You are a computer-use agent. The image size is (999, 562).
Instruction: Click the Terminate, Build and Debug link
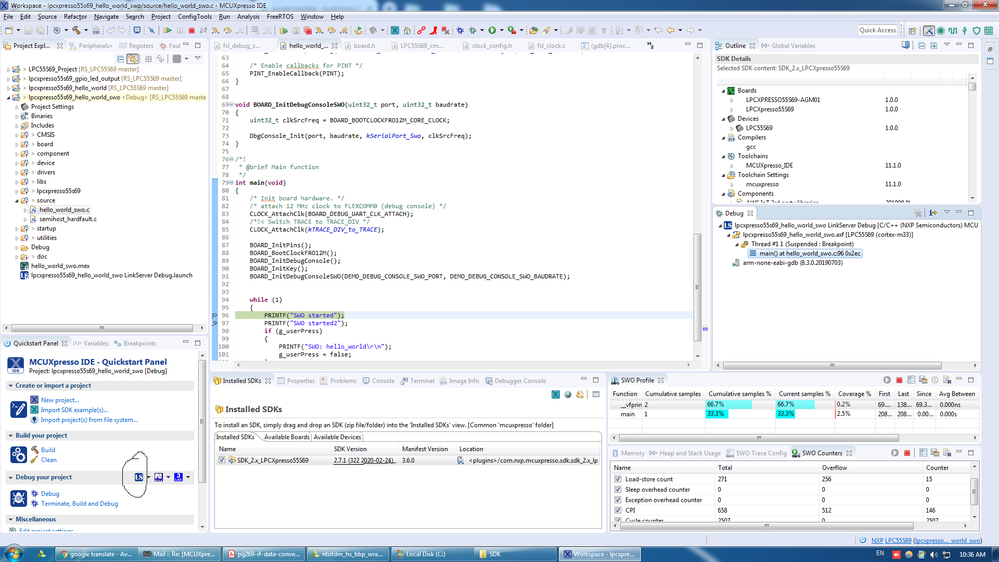coord(79,504)
